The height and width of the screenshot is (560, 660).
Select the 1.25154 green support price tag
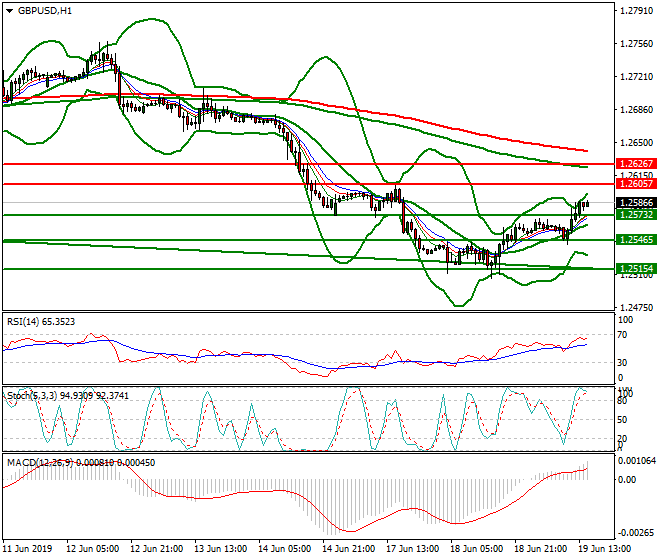[x=636, y=269]
